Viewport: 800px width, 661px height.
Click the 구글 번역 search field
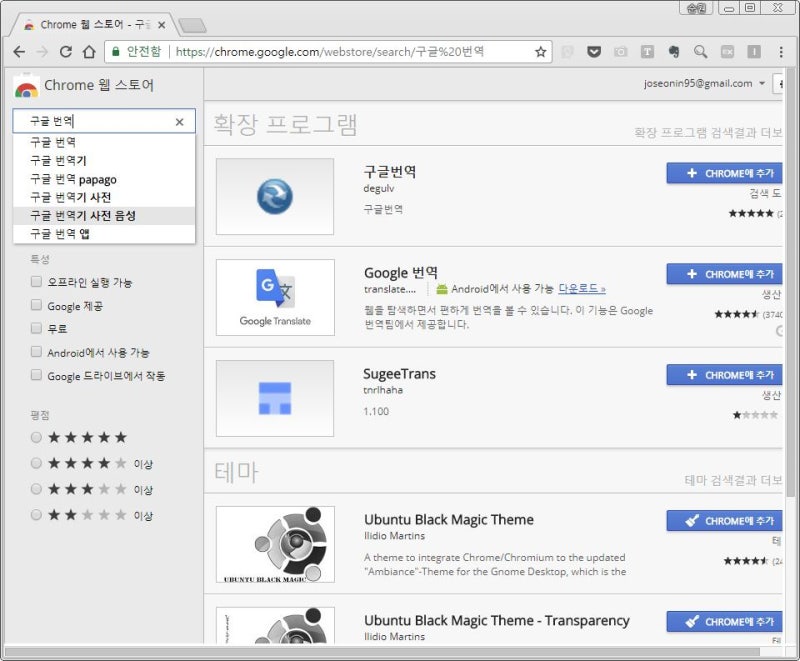pyautogui.click(x=104, y=121)
